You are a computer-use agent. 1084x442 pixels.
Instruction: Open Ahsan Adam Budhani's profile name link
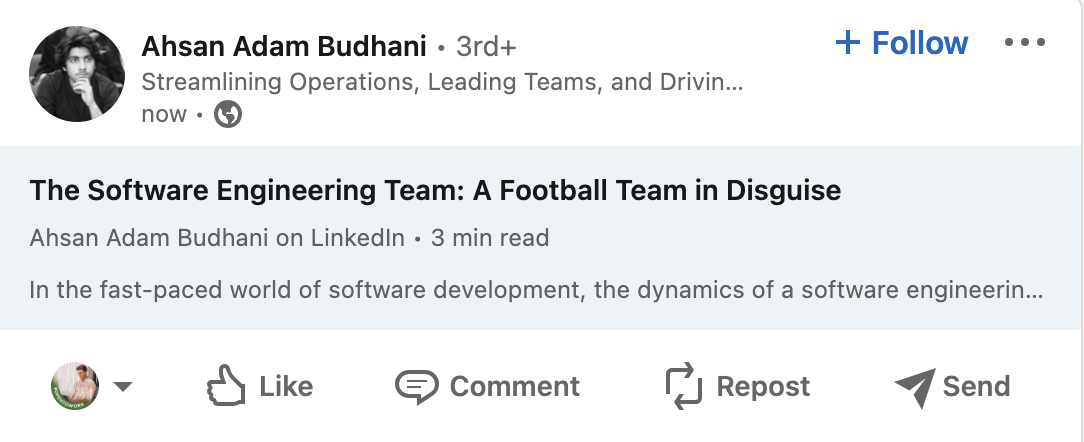[284, 46]
